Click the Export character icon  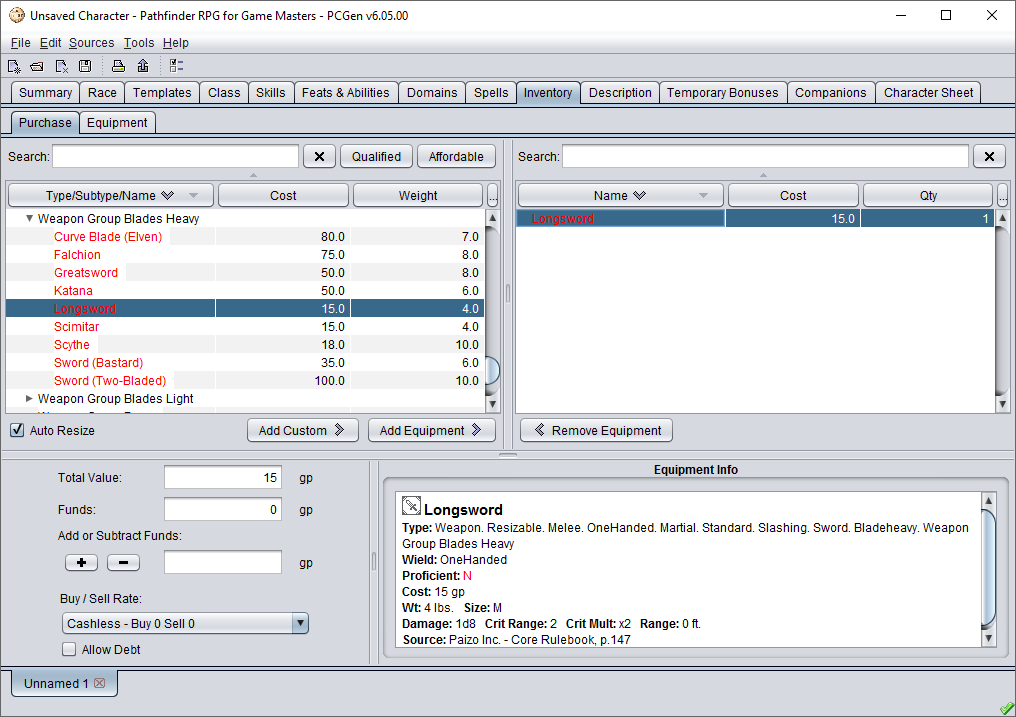[x=143, y=66]
